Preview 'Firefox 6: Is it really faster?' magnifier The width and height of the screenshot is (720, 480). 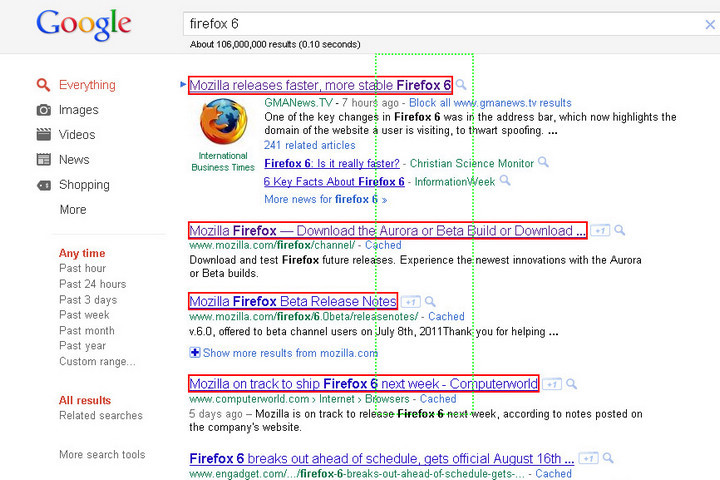pyautogui.click(x=543, y=162)
